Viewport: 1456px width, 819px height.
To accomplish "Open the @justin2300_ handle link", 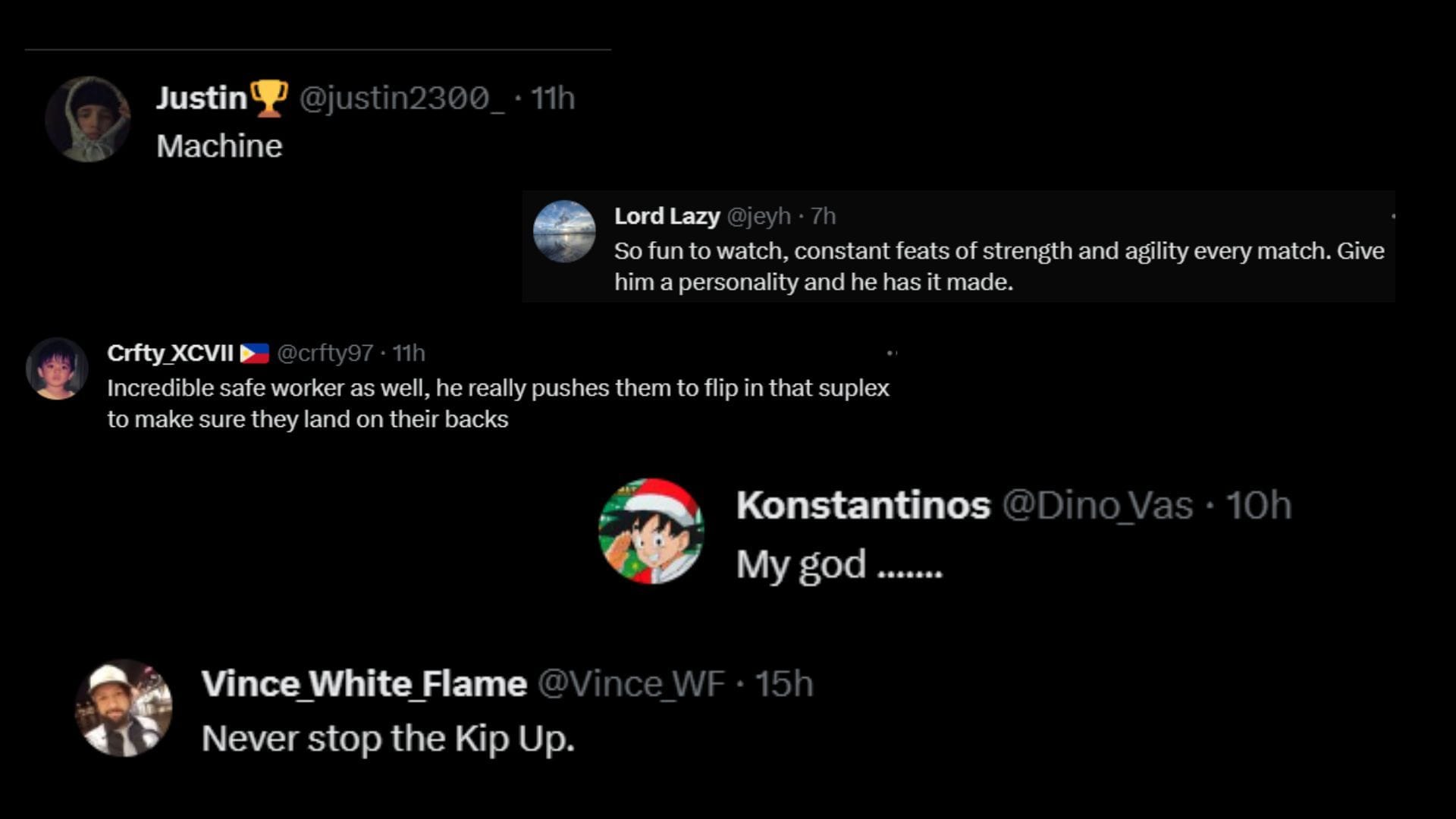I will pos(401,99).
